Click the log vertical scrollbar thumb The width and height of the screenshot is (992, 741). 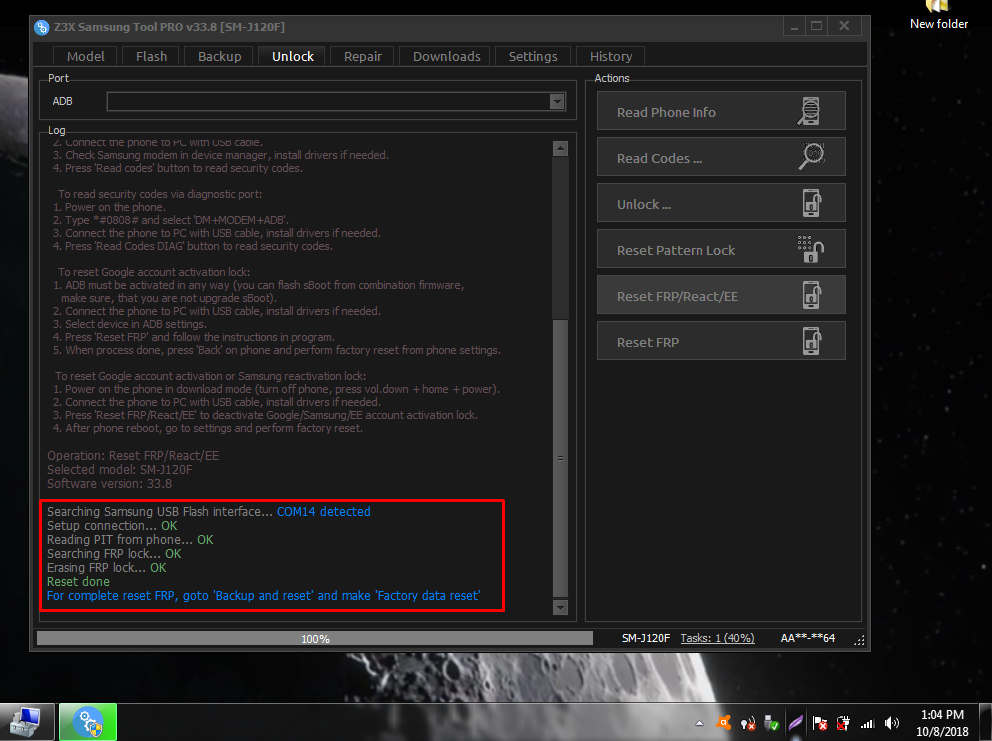click(x=560, y=458)
